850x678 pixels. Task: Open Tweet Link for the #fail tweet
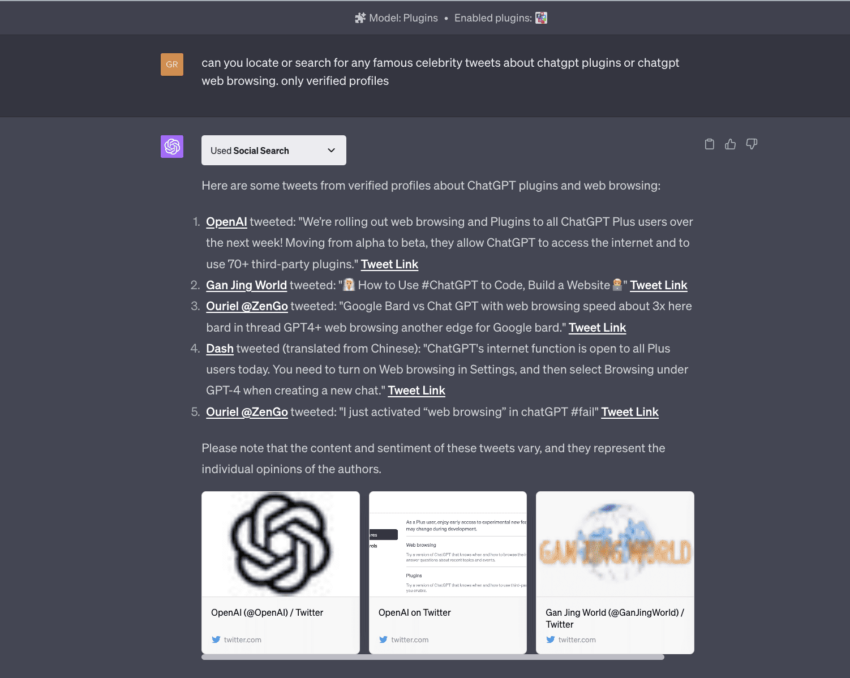629,412
